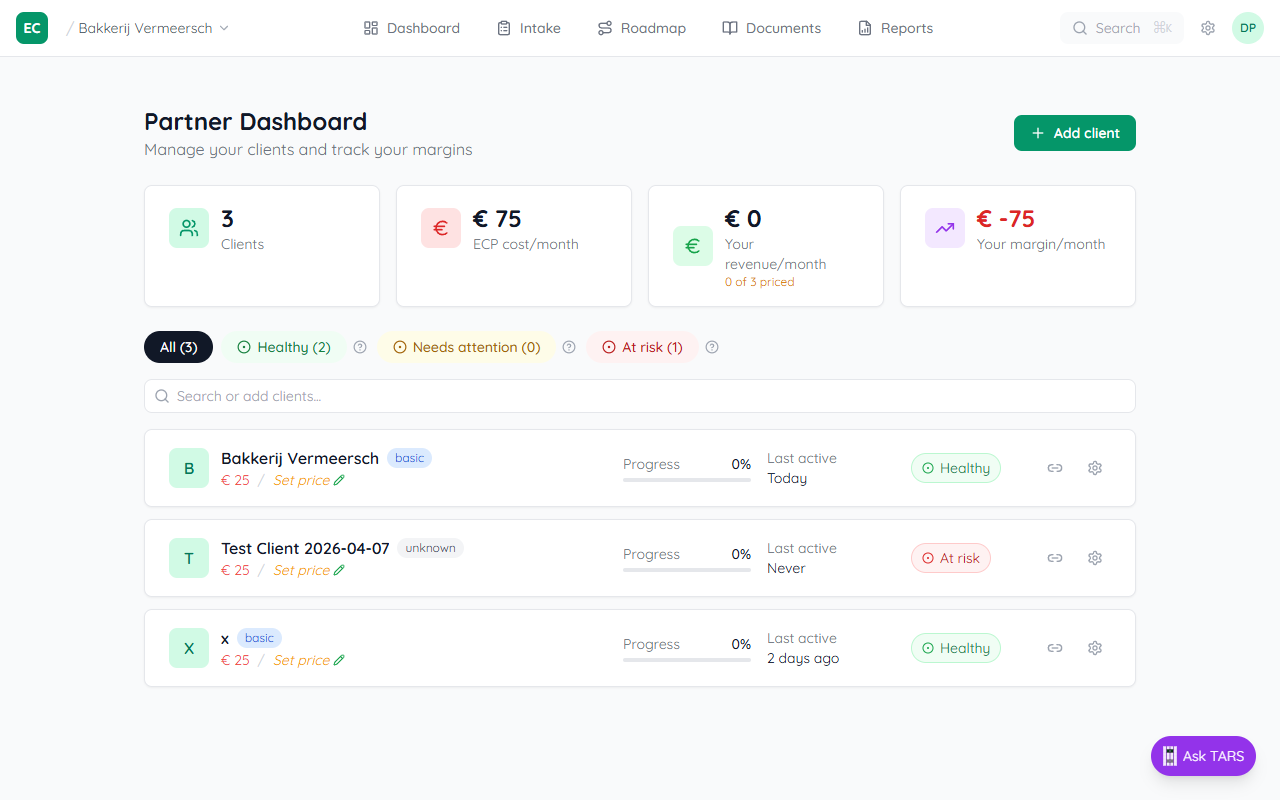Copy link for Bakkerij Vermeersch client
The width and height of the screenshot is (1280, 800).
tap(1054, 467)
